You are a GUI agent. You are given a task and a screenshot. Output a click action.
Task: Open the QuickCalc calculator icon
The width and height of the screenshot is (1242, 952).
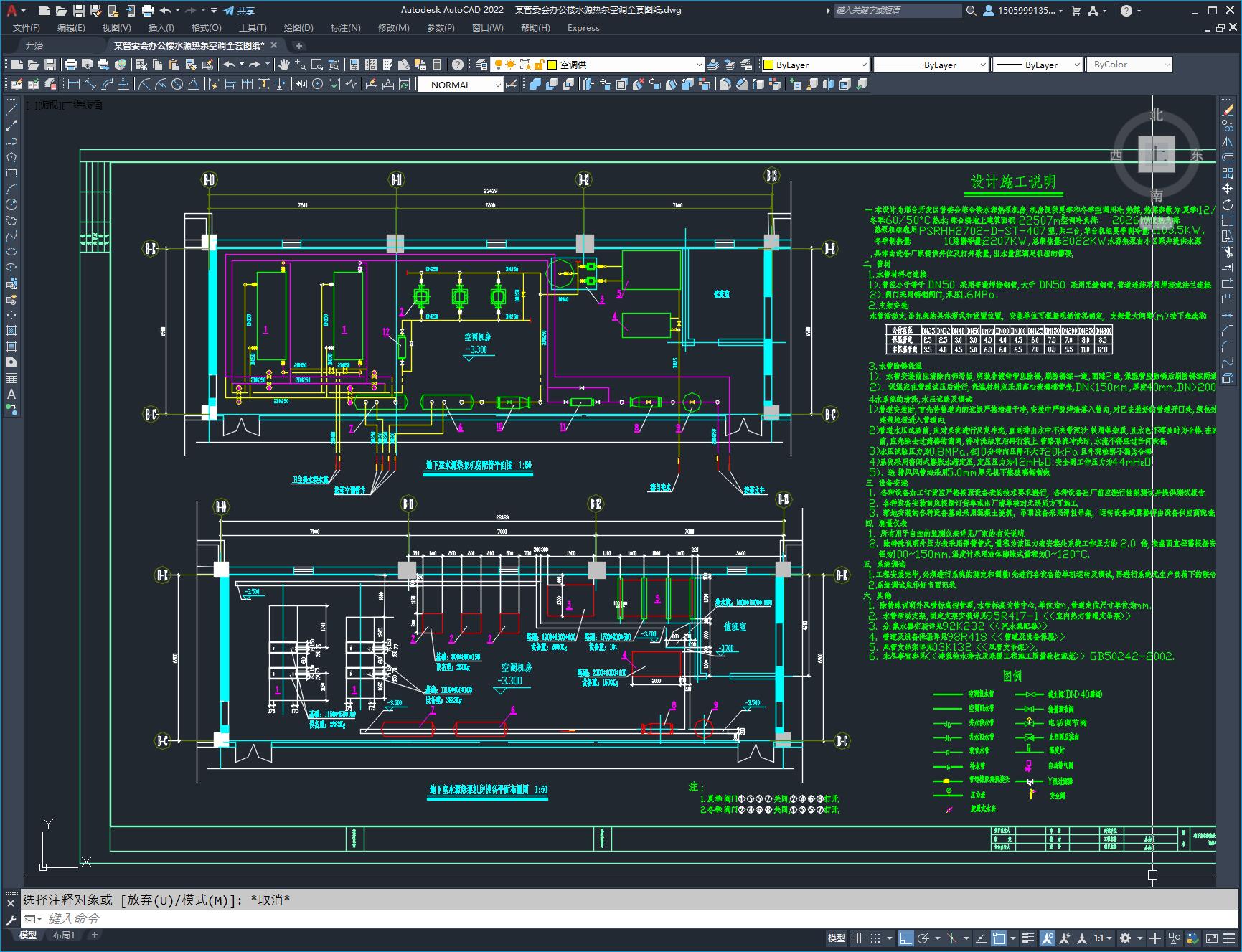pos(437,65)
